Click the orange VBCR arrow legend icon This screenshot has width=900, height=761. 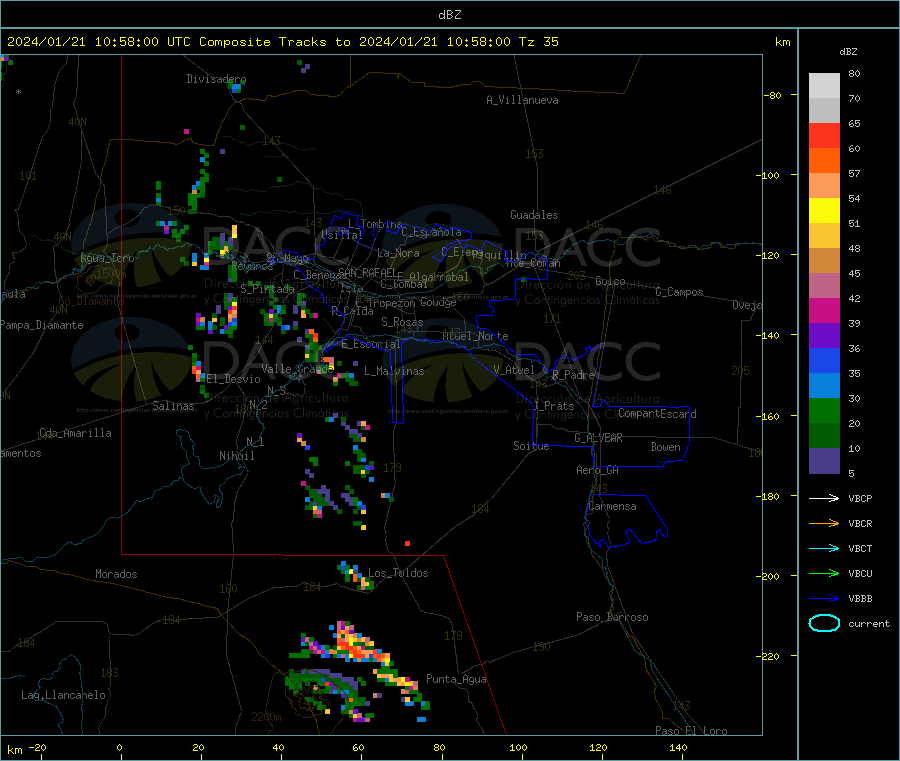tap(824, 523)
